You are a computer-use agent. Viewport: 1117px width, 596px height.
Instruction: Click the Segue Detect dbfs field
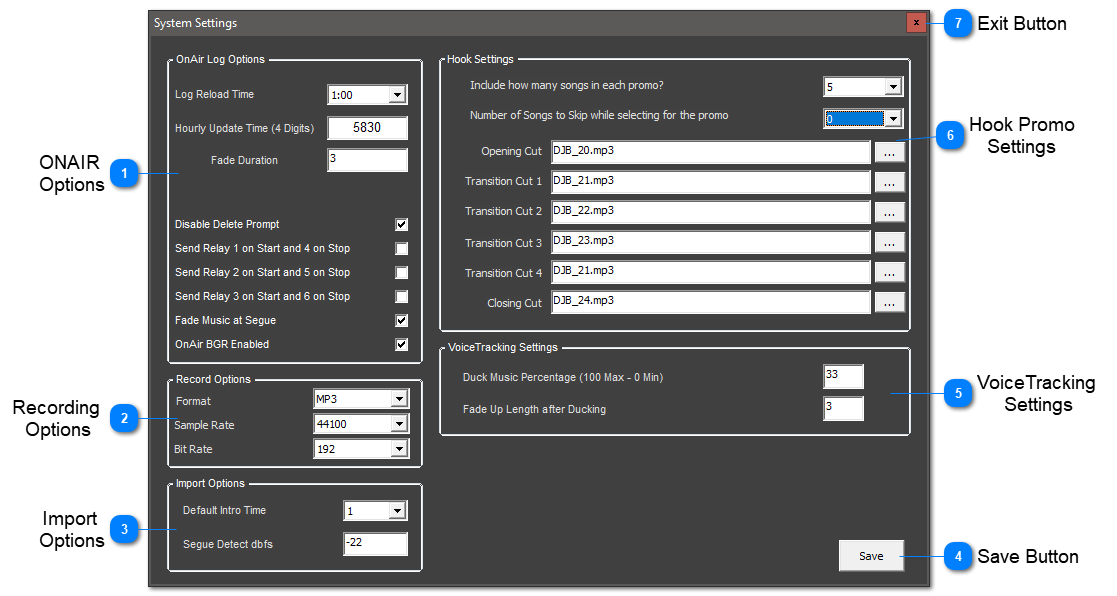(x=375, y=544)
